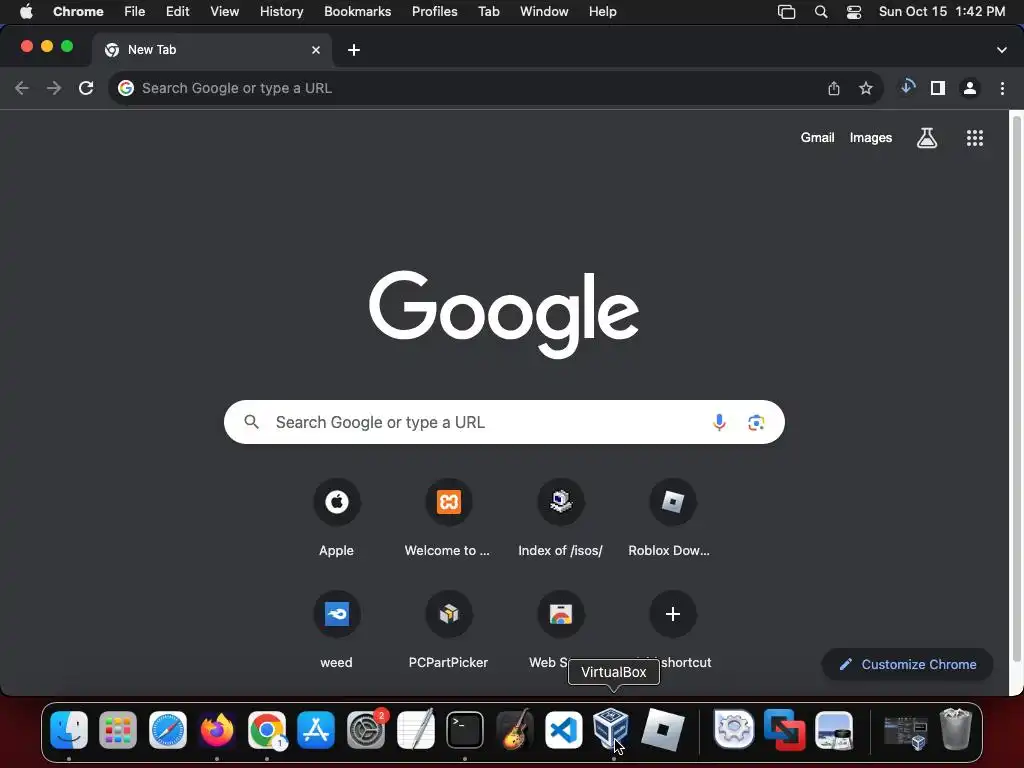Open the File menu
1024x768 pixels.
coord(135,12)
